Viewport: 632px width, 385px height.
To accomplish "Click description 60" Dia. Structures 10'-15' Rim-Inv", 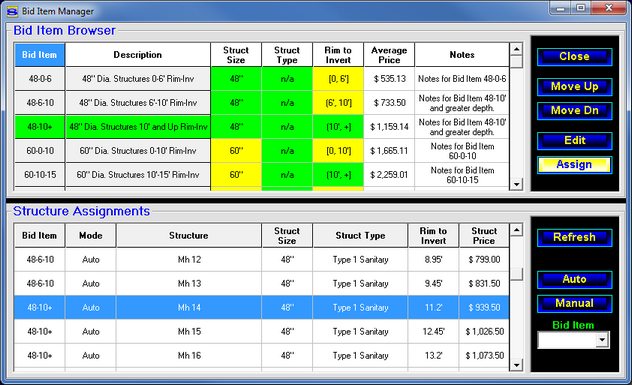I will 138,175.
